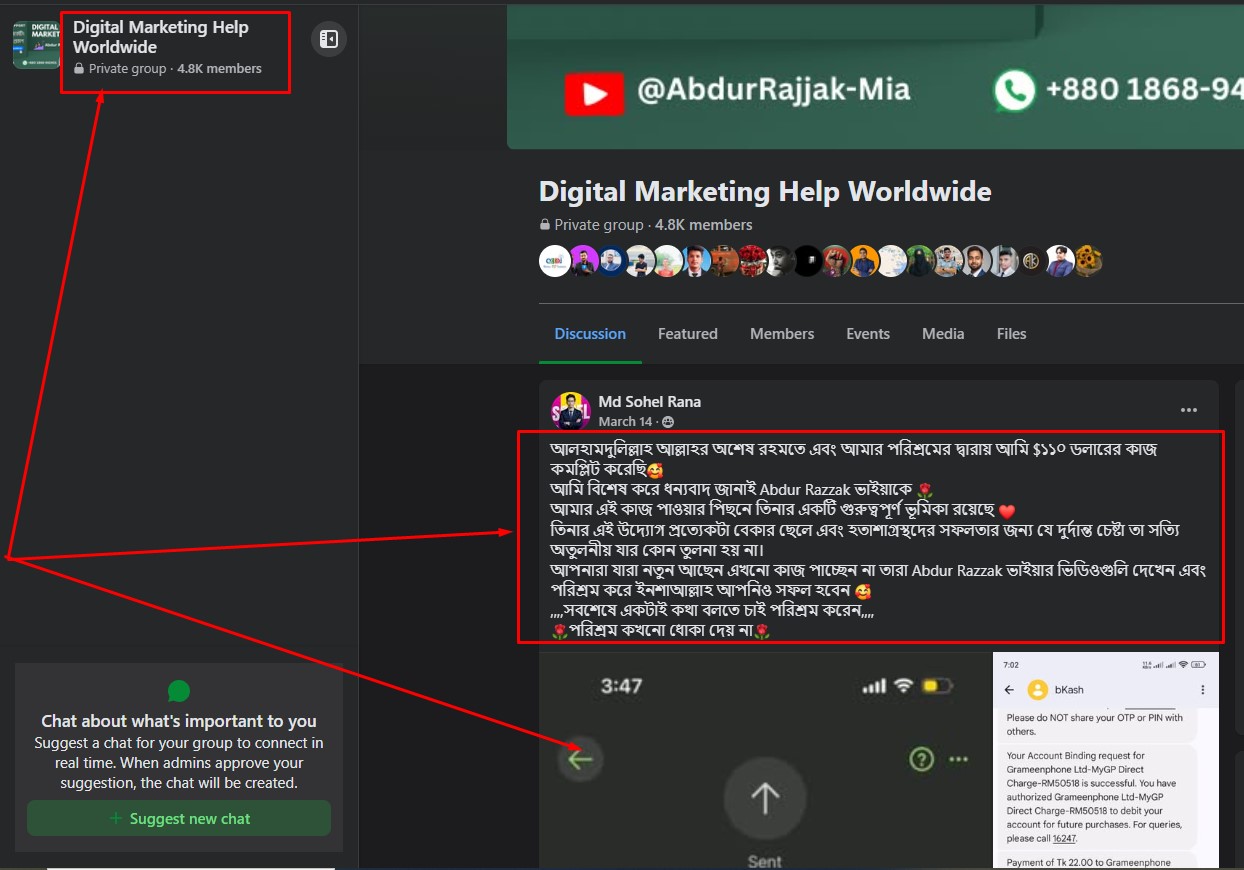Click the "Chat about what's important to you" heading
1244x870 pixels.
[179, 721]
